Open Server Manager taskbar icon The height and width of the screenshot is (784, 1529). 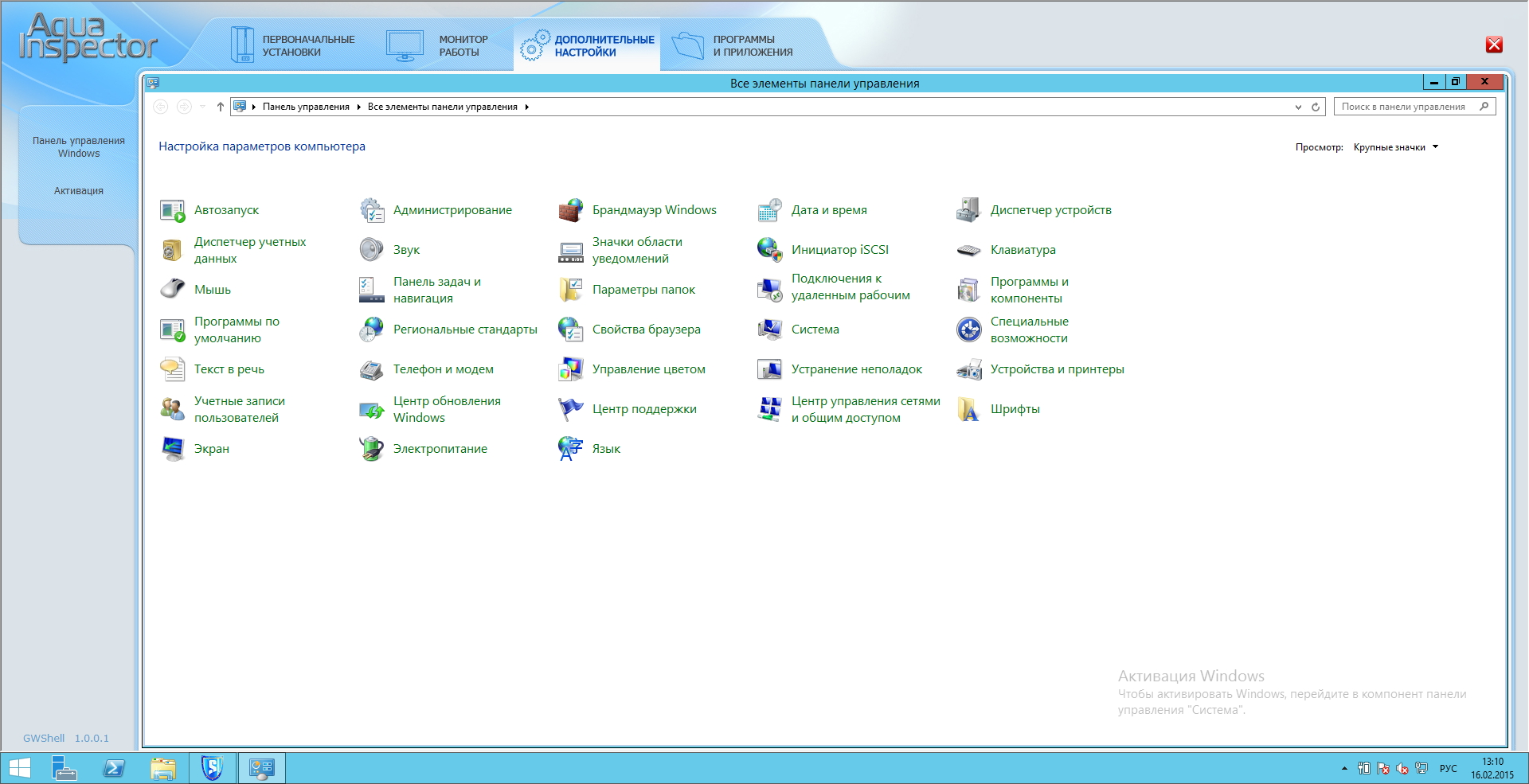pyautogui.click(x=65, y=768)
